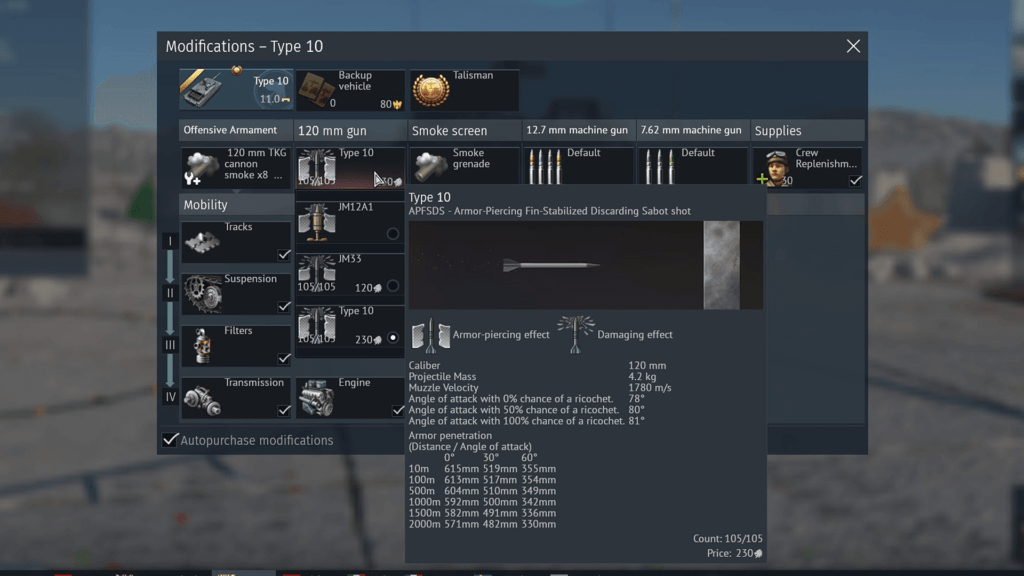The width and height of the screenshot is (1024, 576).
Task: Click the 120 mm TKG cannon smoke icon
Action: pos(202,167)
